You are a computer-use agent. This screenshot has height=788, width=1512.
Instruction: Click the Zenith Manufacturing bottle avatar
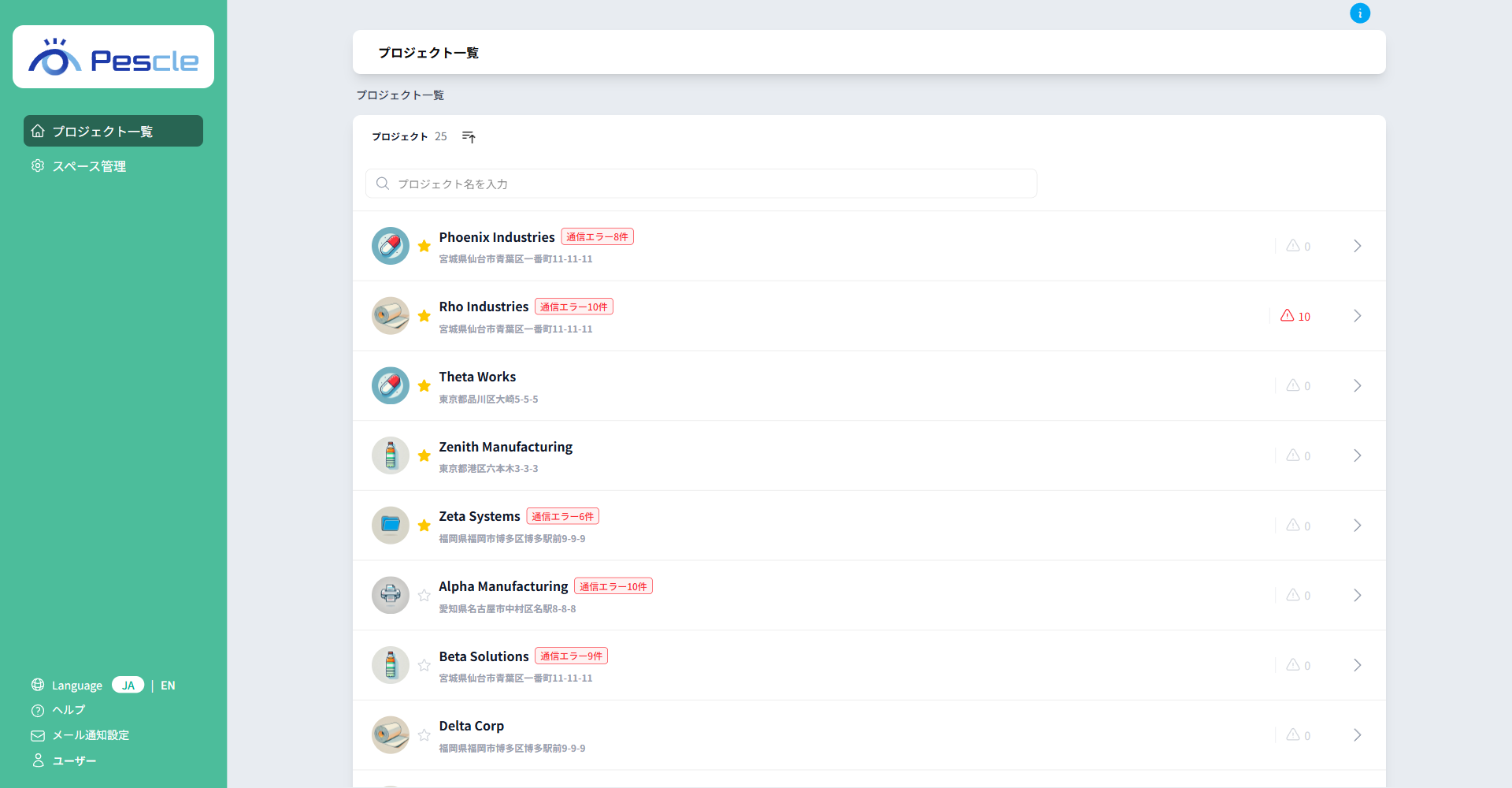click(391, 455)
